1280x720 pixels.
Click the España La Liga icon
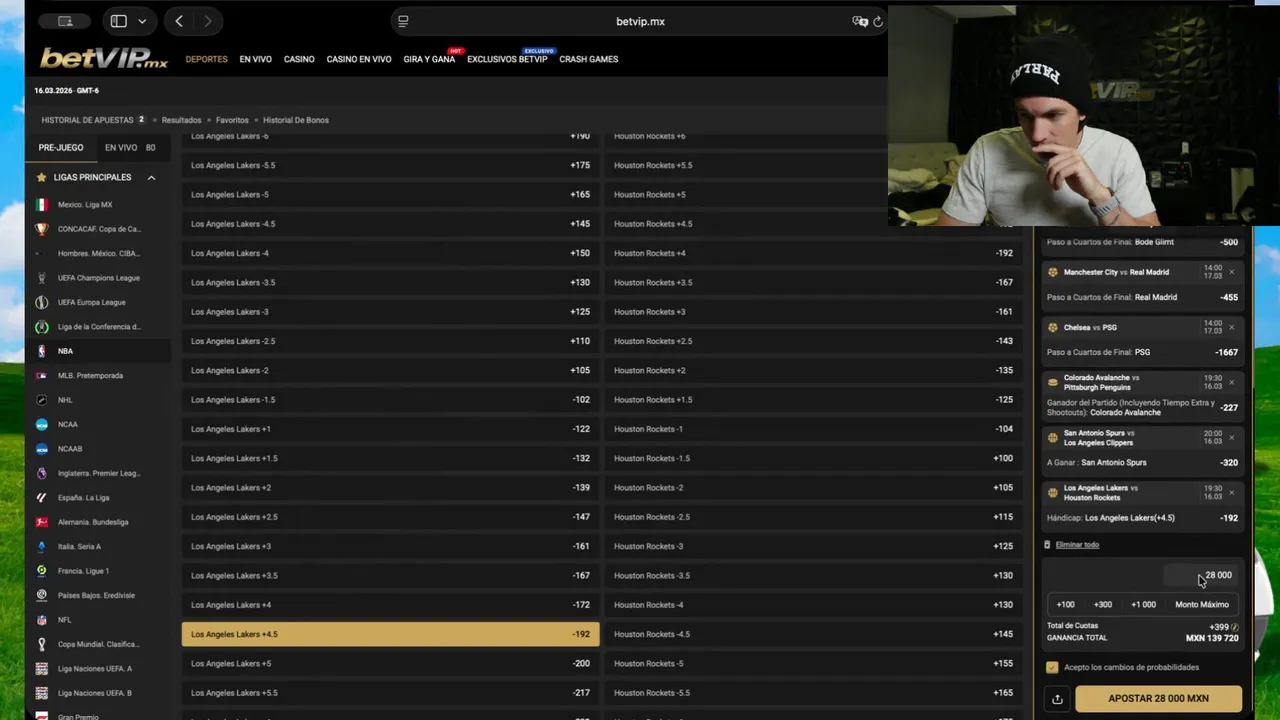[x=41, y=497]
